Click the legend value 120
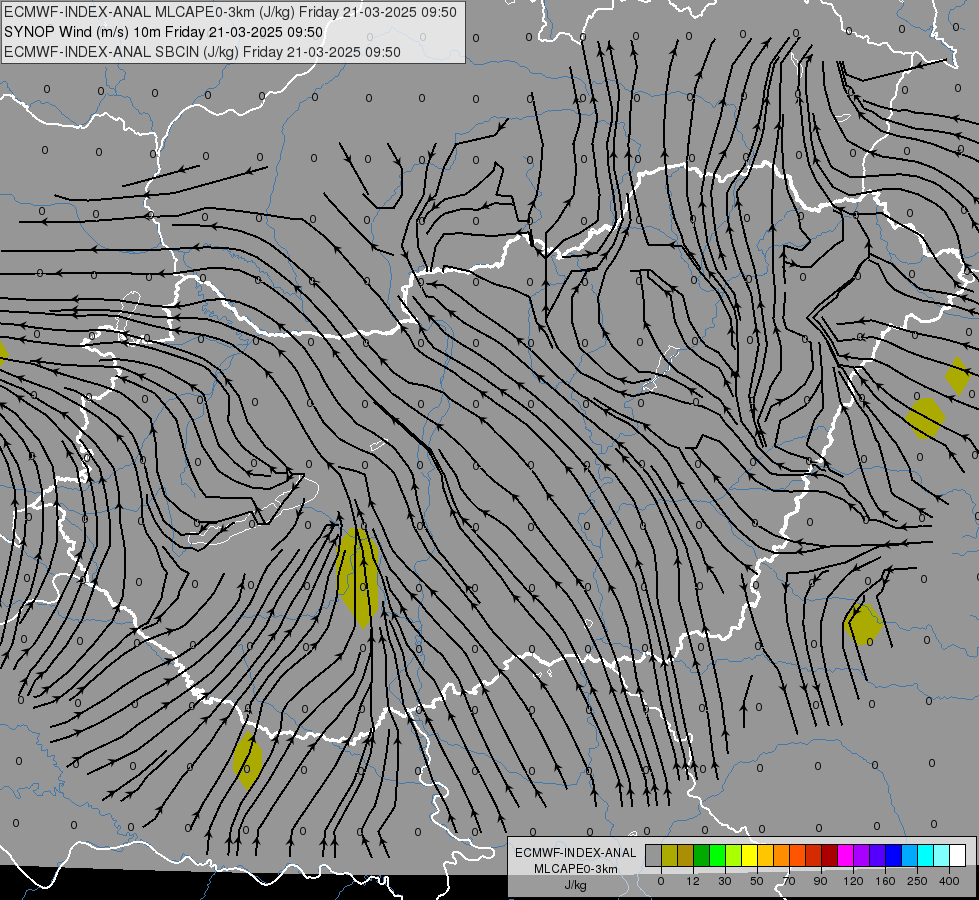The image size is (979, 900). pos(853,881)
